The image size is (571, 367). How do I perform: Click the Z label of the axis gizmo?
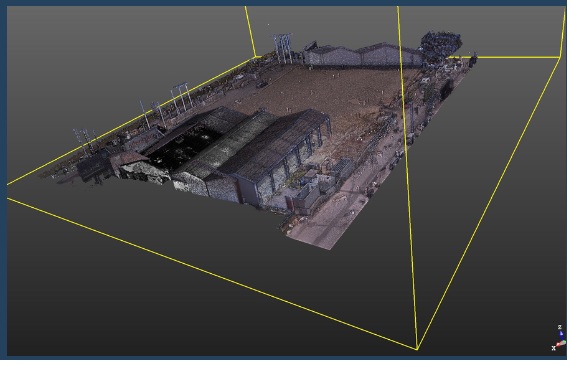pyautogui.click(x=560, y=327)
